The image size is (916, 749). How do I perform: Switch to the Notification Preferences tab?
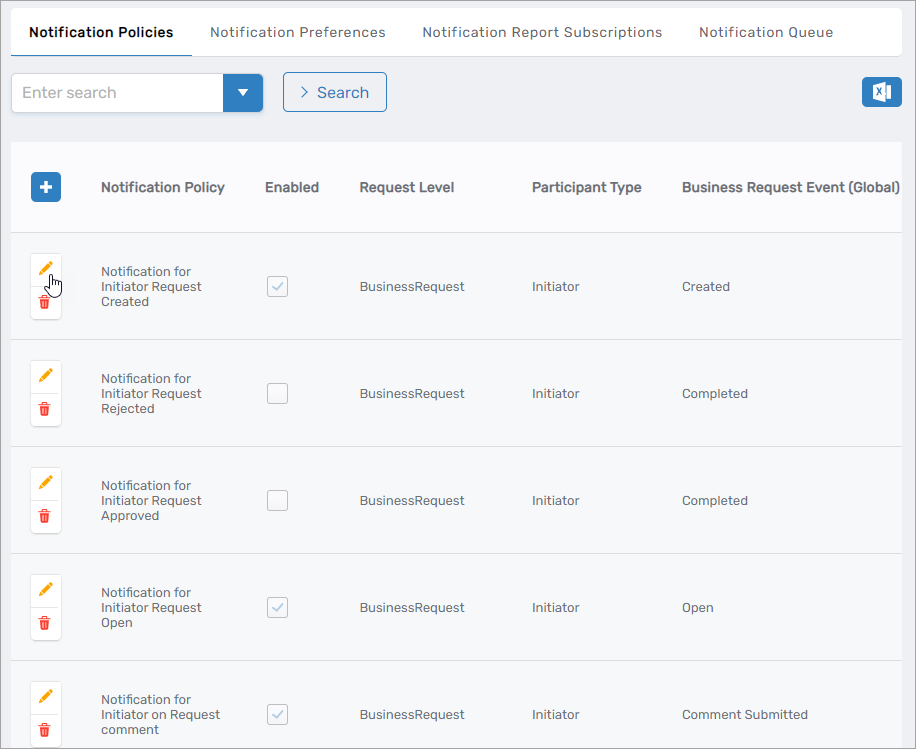pos(297,32)
